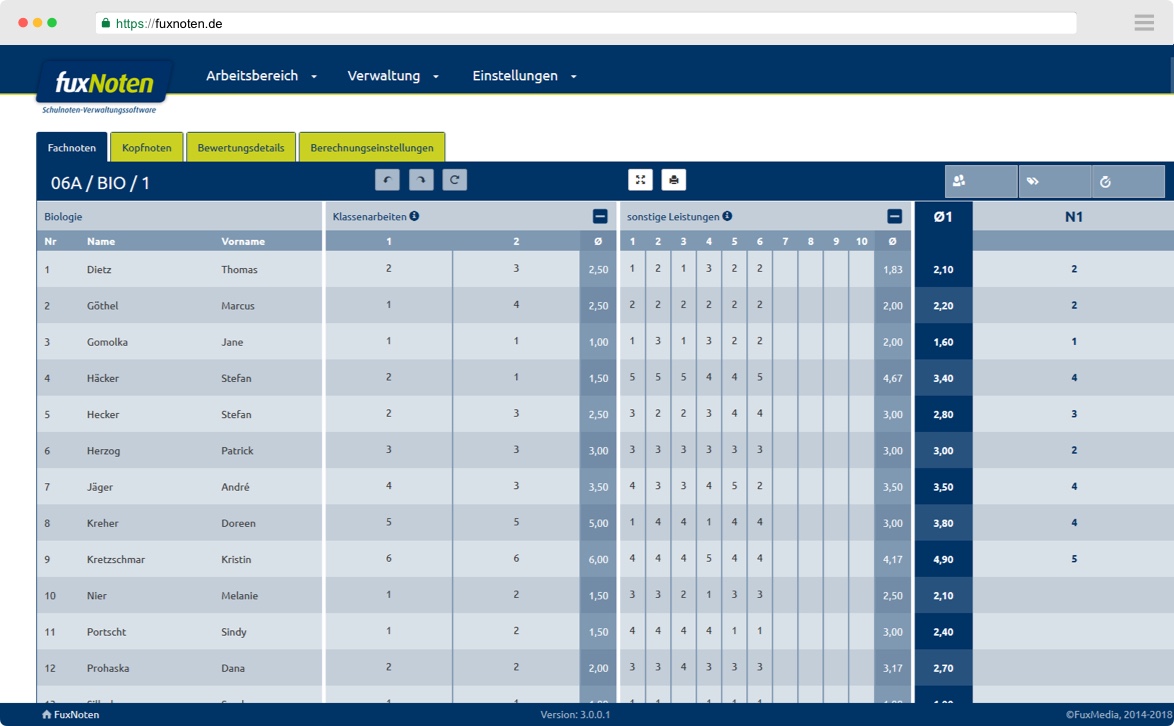Open the Einstellungen dropdown menu
The image size is (1174, 726).
[x=524, y=76]
